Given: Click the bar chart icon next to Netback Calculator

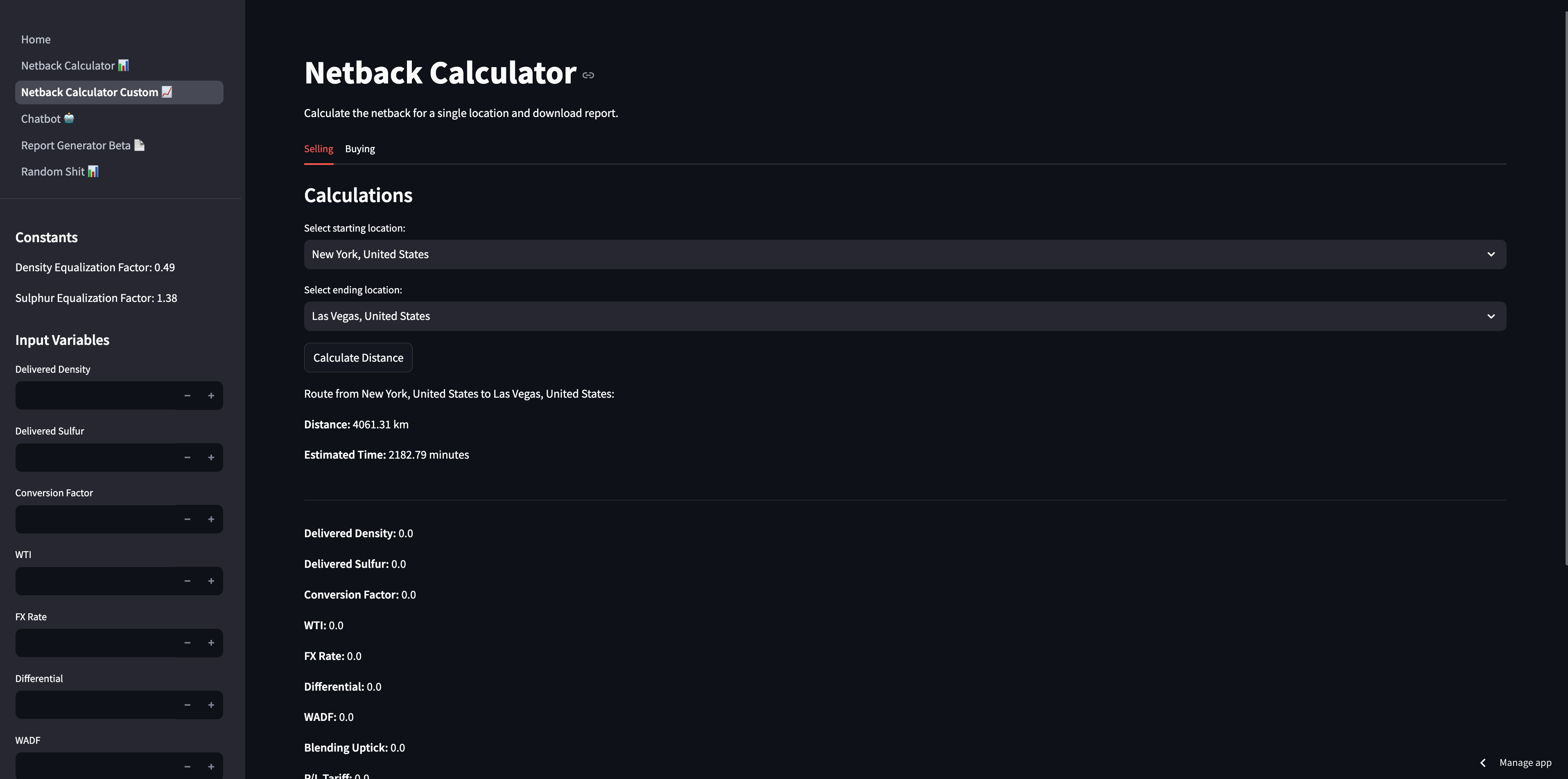Looking at the screenshot, I should pyautogui.click(x=124, y=65).
